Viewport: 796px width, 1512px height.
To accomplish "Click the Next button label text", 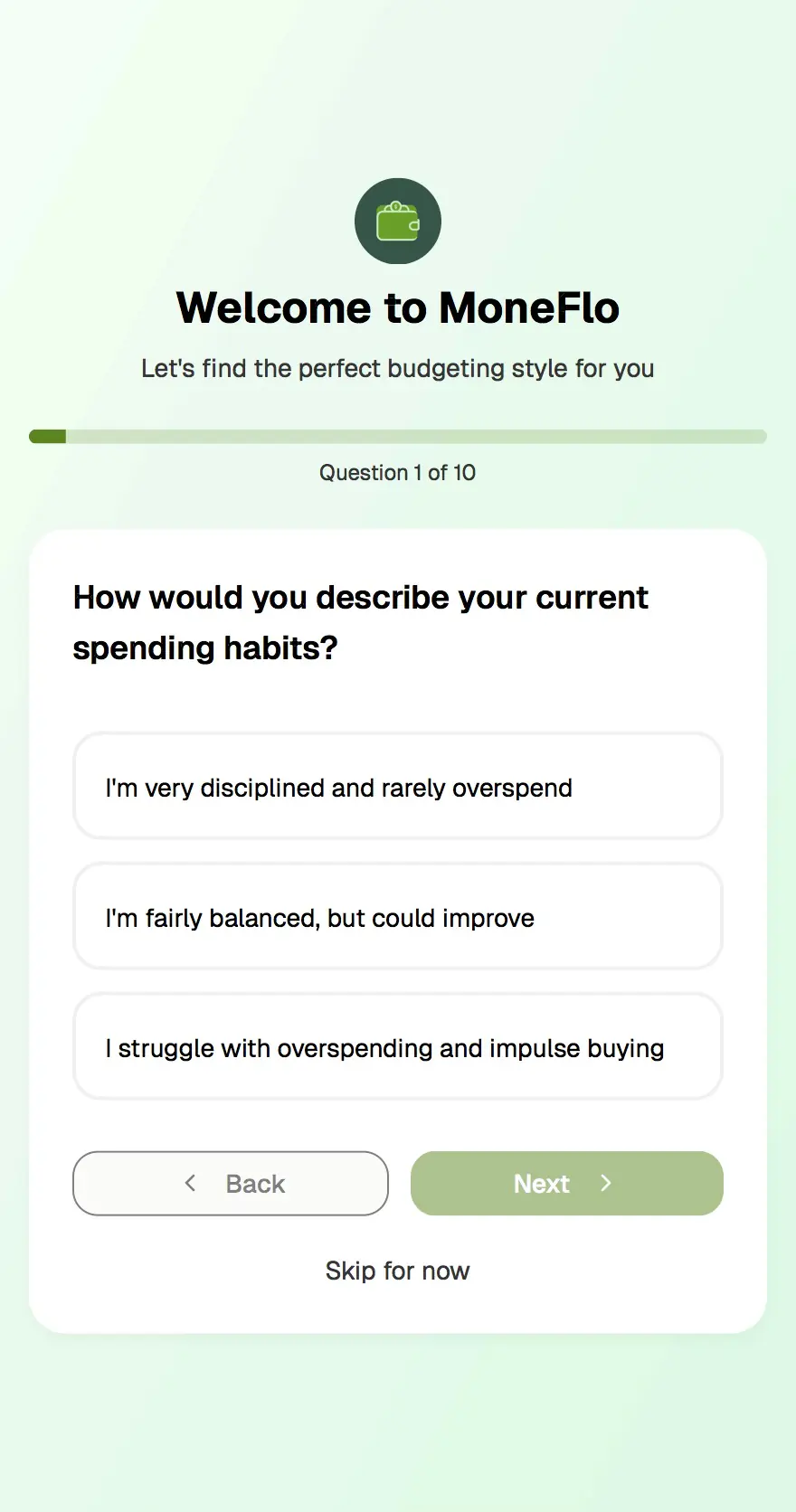I will [x=541, y=1183].
